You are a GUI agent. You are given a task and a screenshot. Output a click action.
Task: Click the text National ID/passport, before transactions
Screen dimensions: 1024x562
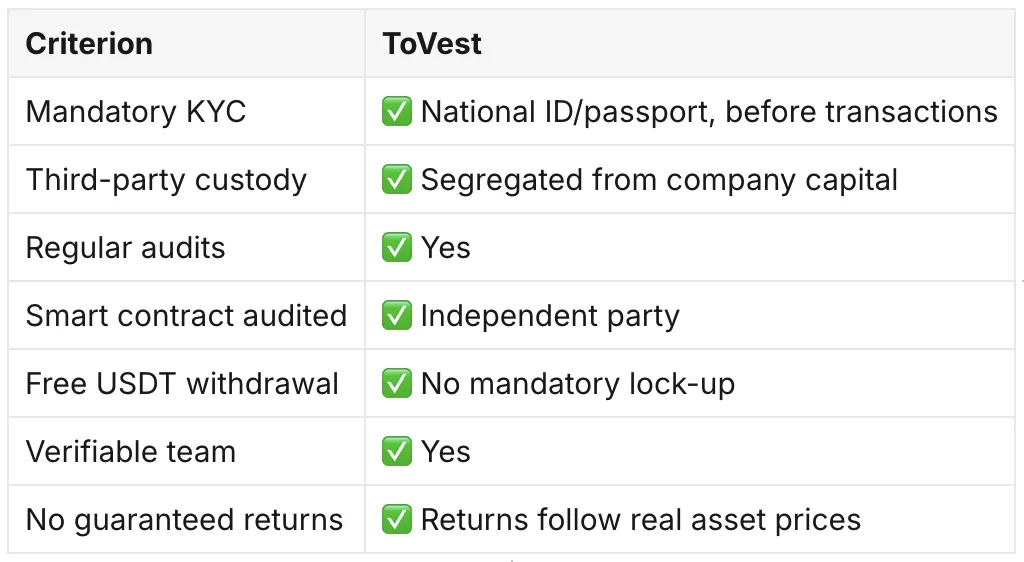(709, 112)
